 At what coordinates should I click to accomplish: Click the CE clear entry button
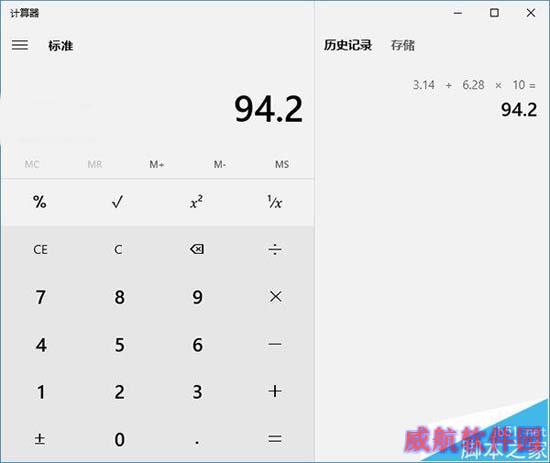pyautogui.click(x=40, y=249)
